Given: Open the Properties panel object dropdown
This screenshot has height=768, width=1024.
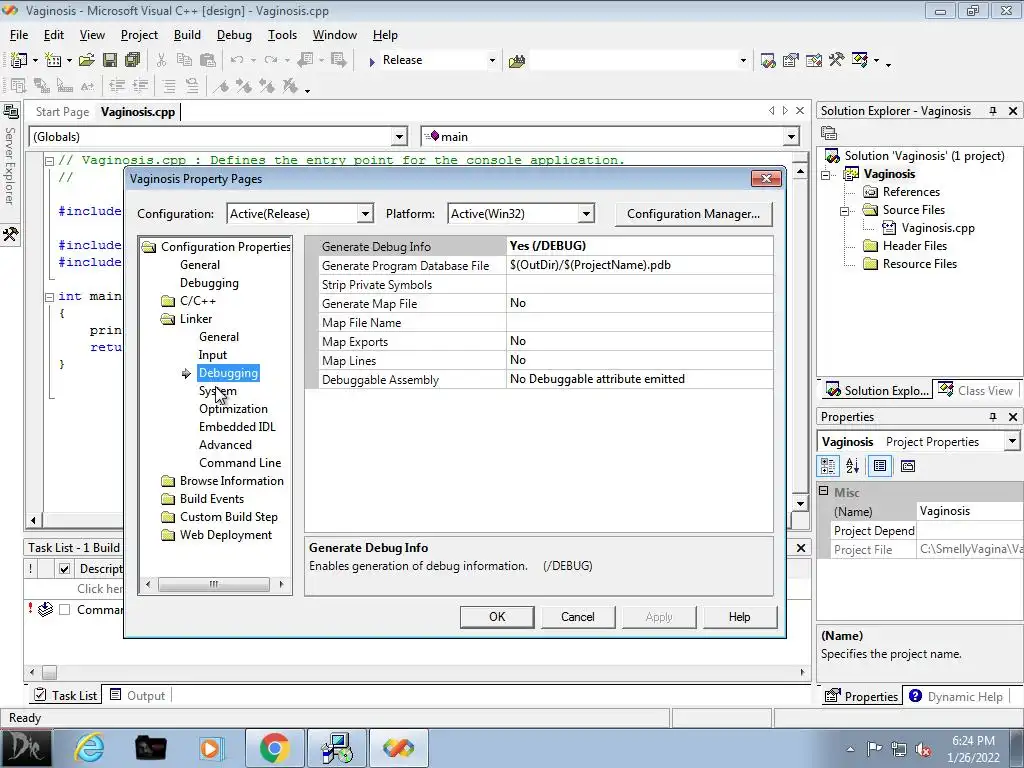Looking at the screenshot, I should (1012, 441).
